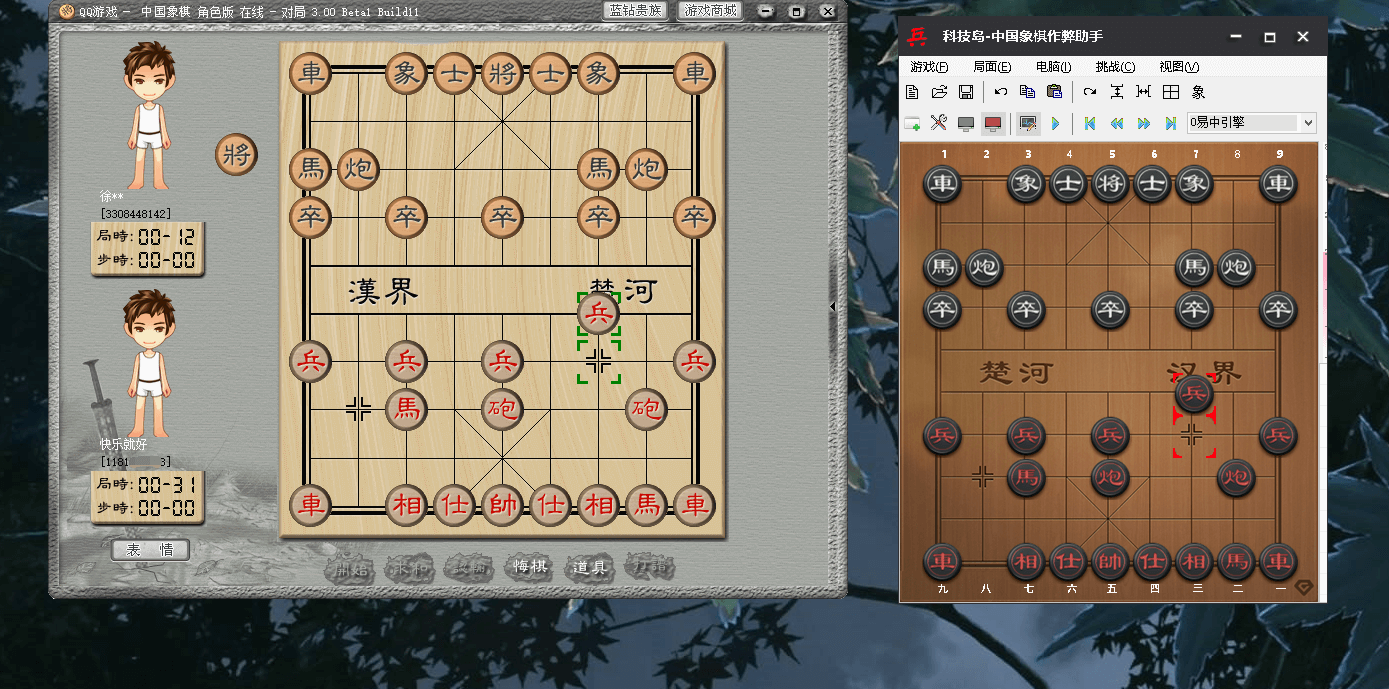Viewport: 1389px width, 689px height.
Task: Open a saved game with folder icon
Action: click(939, 92)
